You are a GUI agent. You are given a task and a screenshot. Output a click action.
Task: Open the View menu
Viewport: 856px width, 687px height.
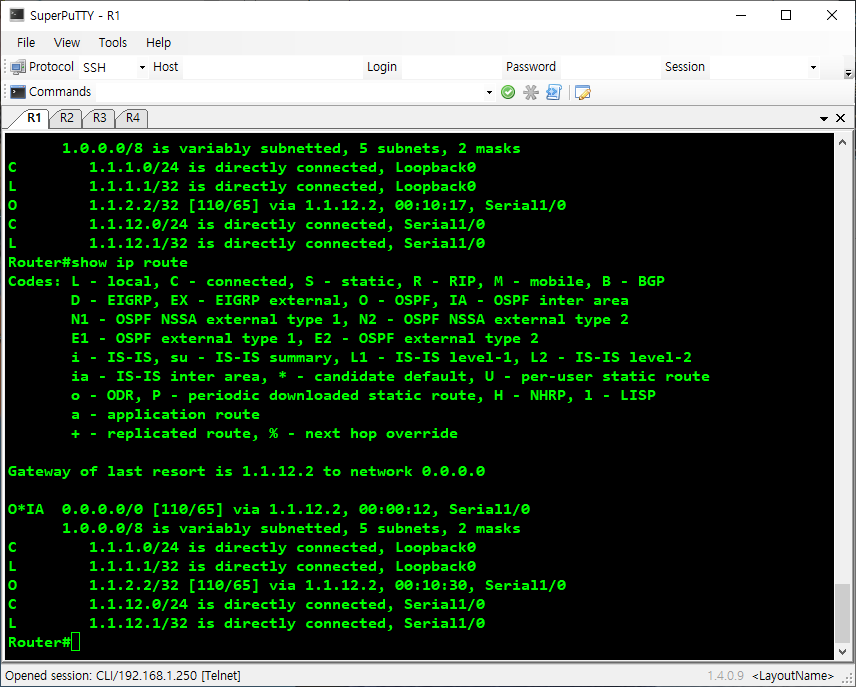point(67,43)
